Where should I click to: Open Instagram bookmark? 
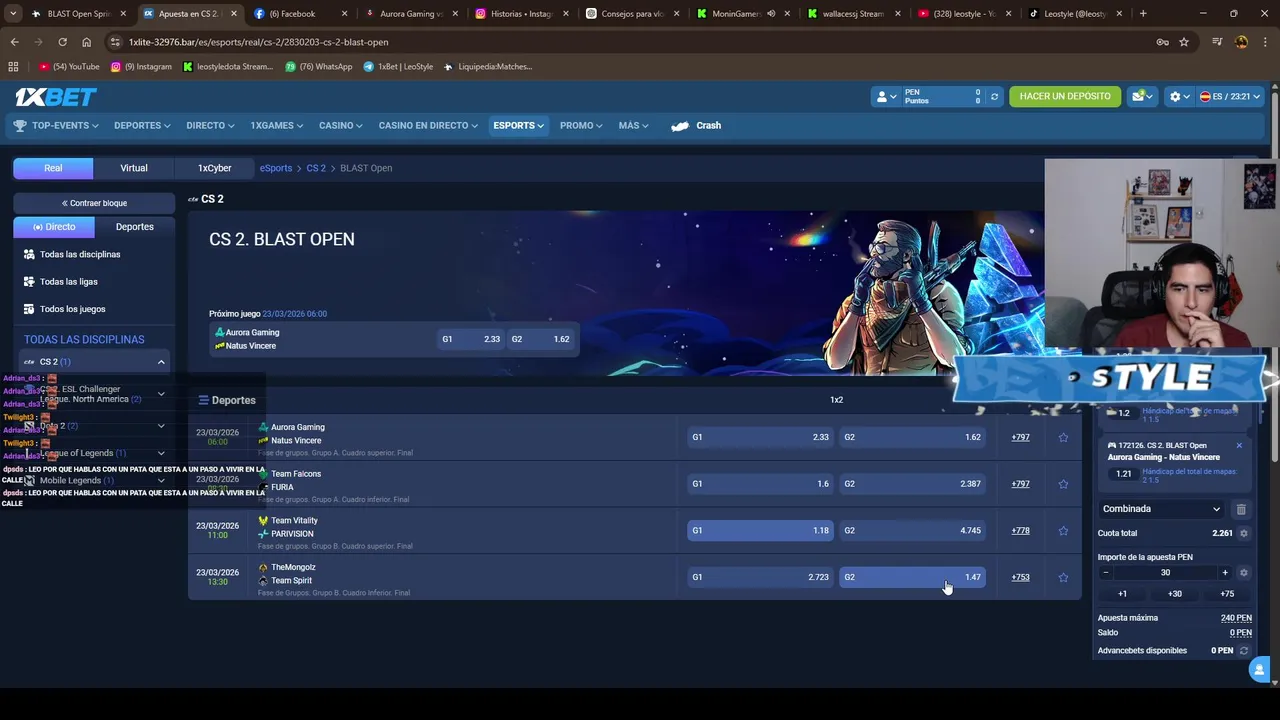pos(141,67)
